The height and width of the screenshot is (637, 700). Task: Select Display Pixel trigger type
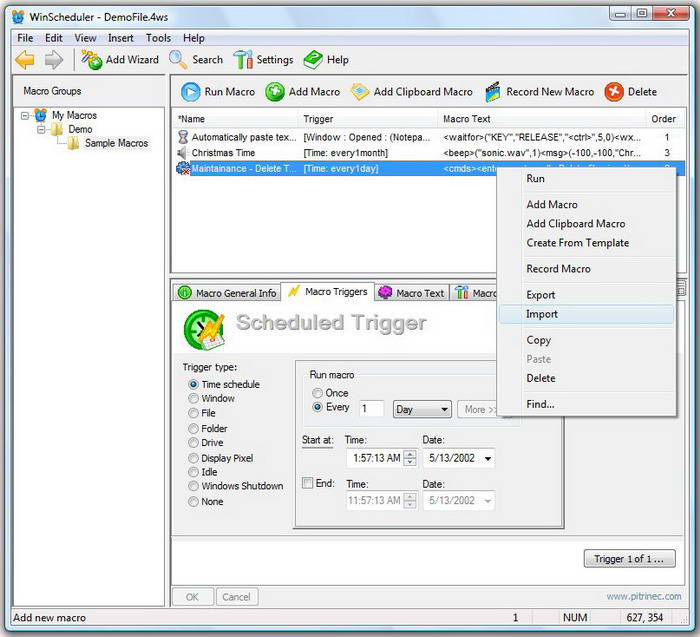[193, 458]
